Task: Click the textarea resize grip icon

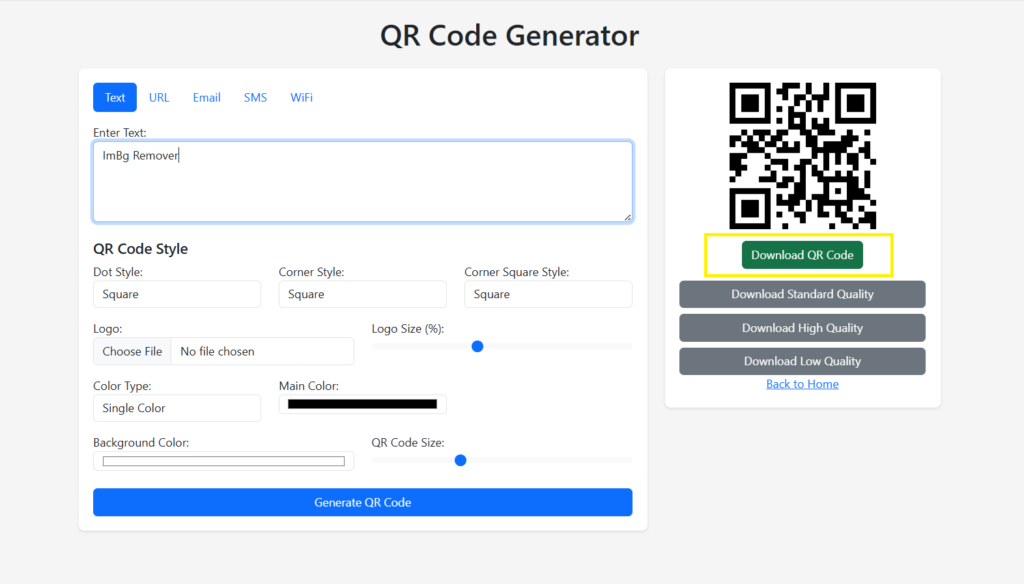Action: click(x=628, y=217)
